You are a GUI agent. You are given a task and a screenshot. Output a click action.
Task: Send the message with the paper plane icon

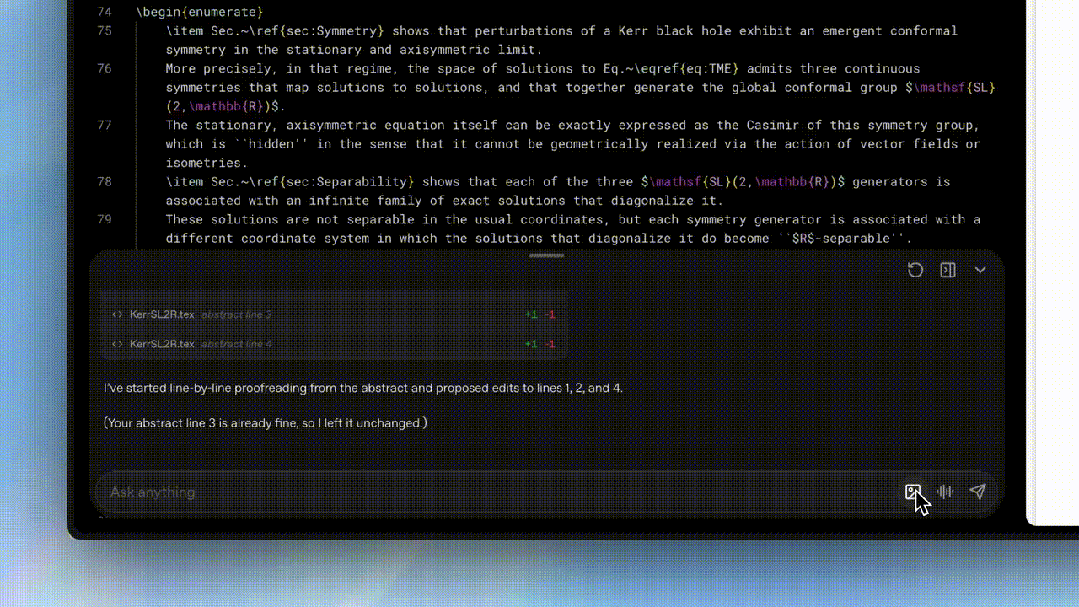click(x=978, y=492)
